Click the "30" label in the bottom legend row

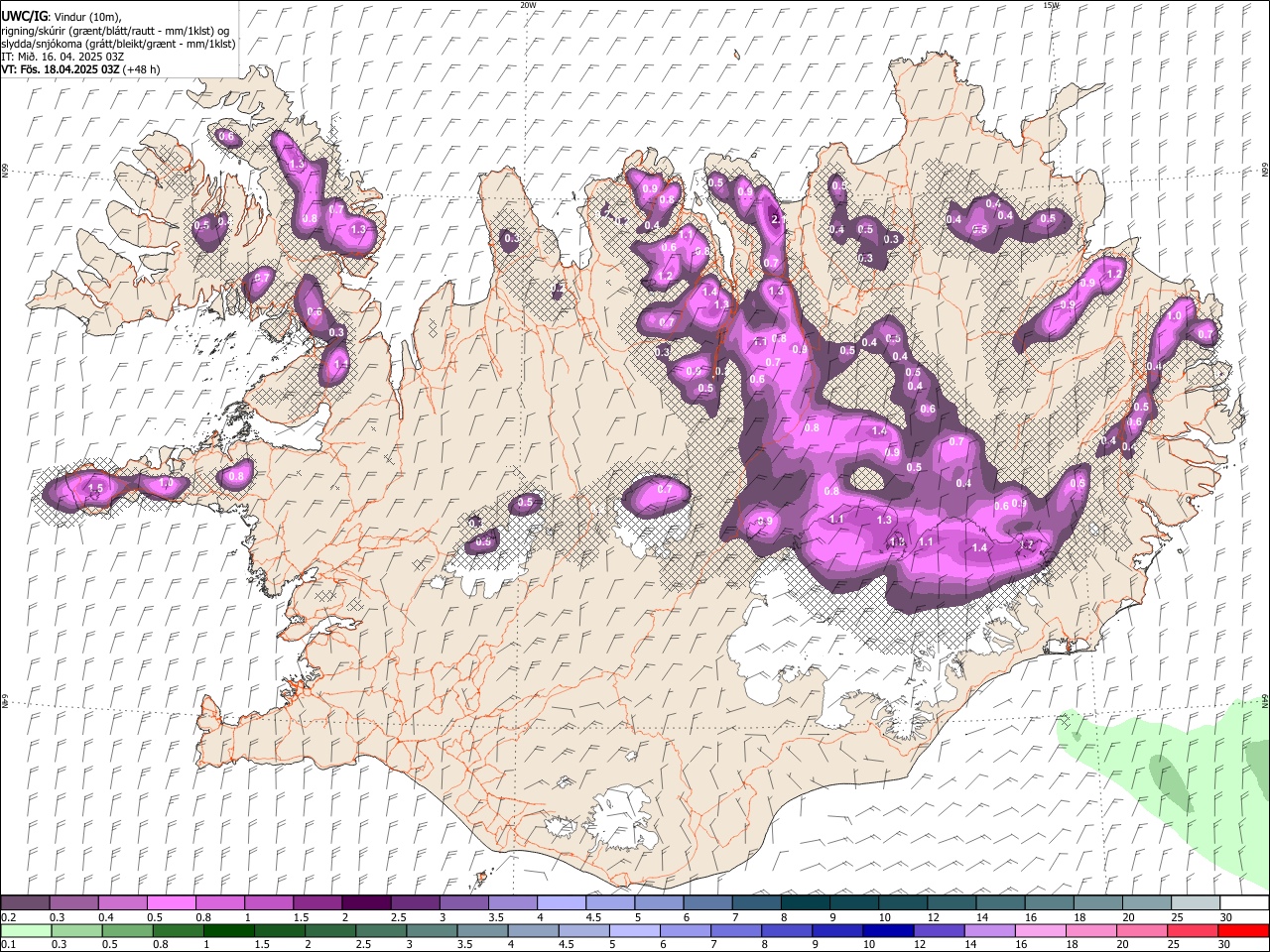1223,945
